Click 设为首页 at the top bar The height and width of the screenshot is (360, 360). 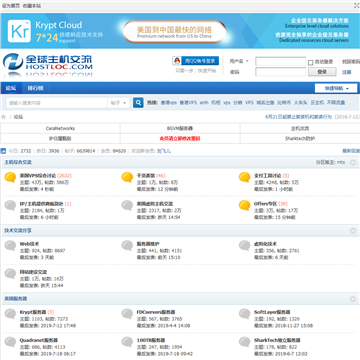tap(11, 6)
